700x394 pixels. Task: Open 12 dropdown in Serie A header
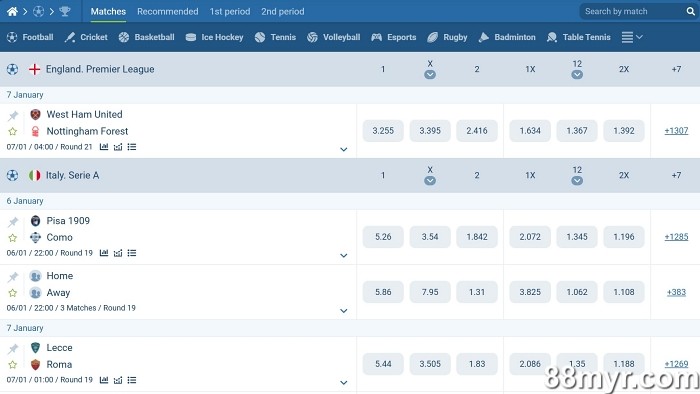pyautogui.click(x=577, y=181)
